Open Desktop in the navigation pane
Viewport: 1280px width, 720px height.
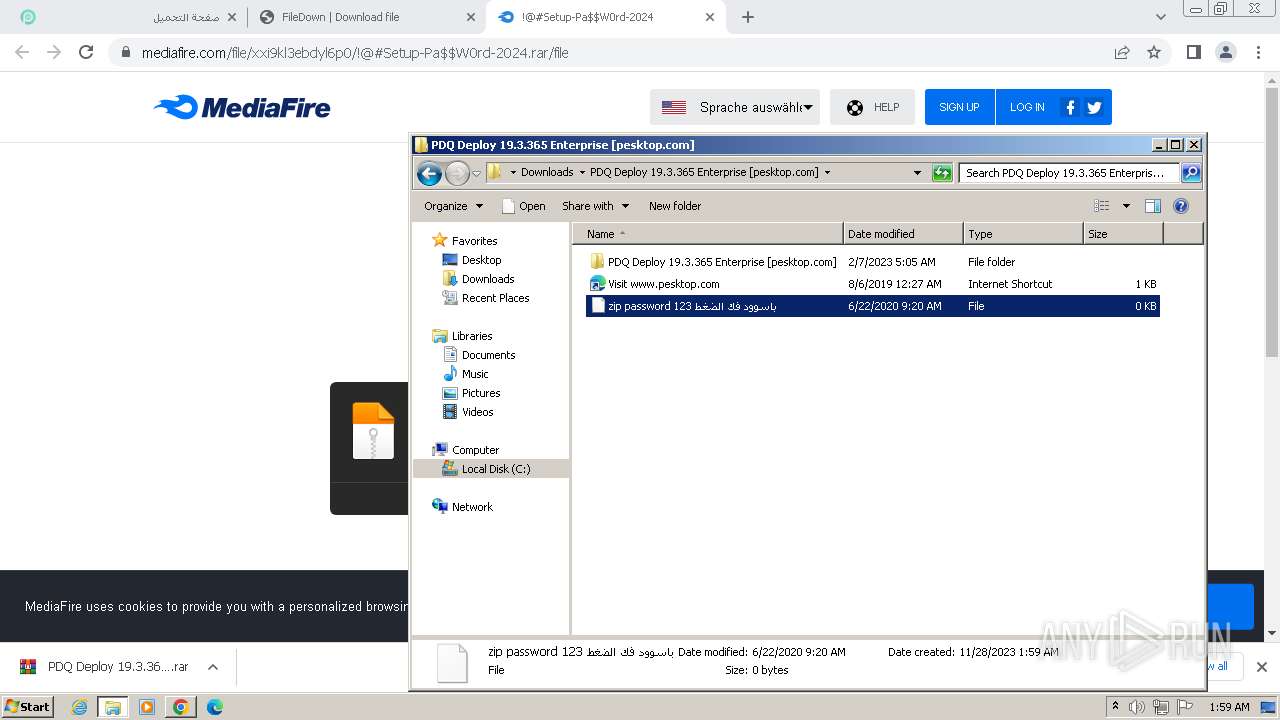pyautogui.click(x=481, y=260)
